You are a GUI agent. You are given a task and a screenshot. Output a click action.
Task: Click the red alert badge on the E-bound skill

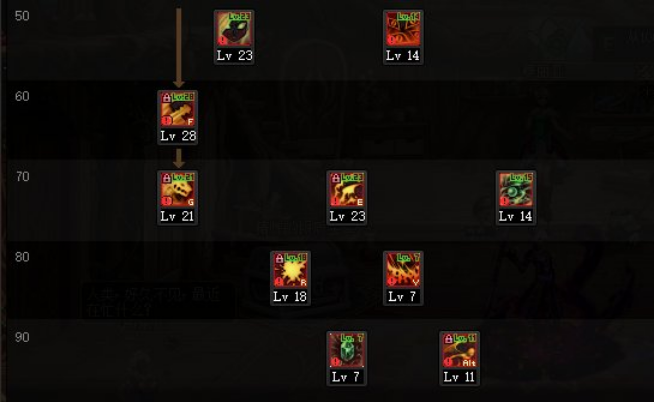click(x=336, y=201)
